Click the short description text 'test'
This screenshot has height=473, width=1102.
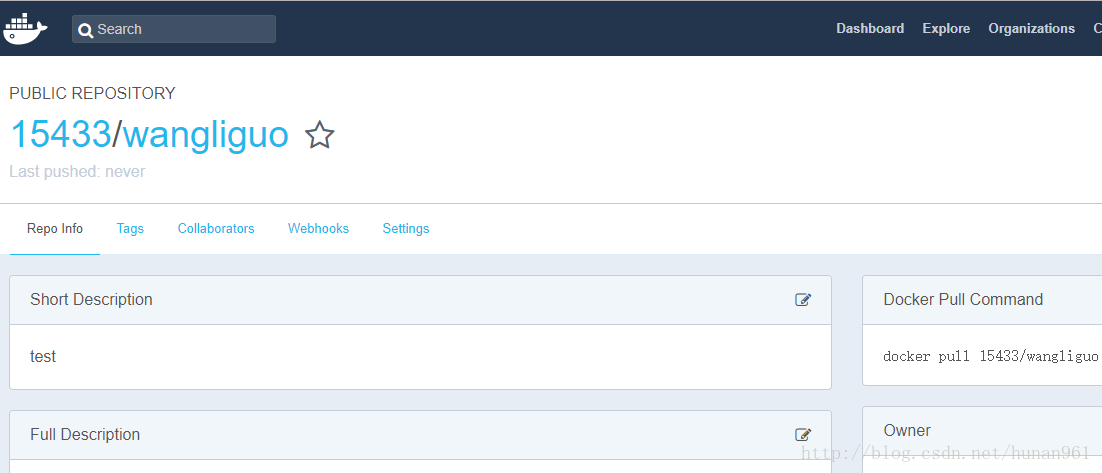coord(43,357)
